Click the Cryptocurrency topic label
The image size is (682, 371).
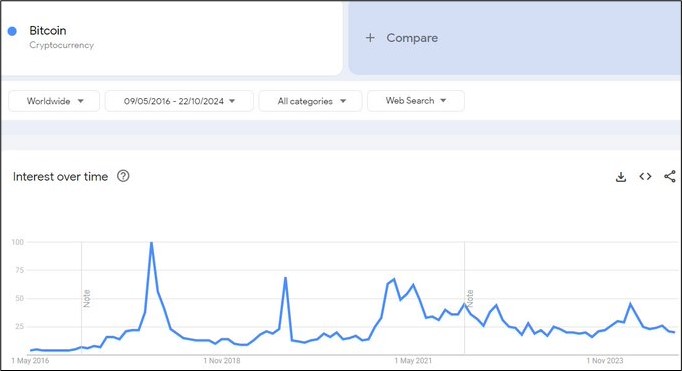[x=61, y=45]
